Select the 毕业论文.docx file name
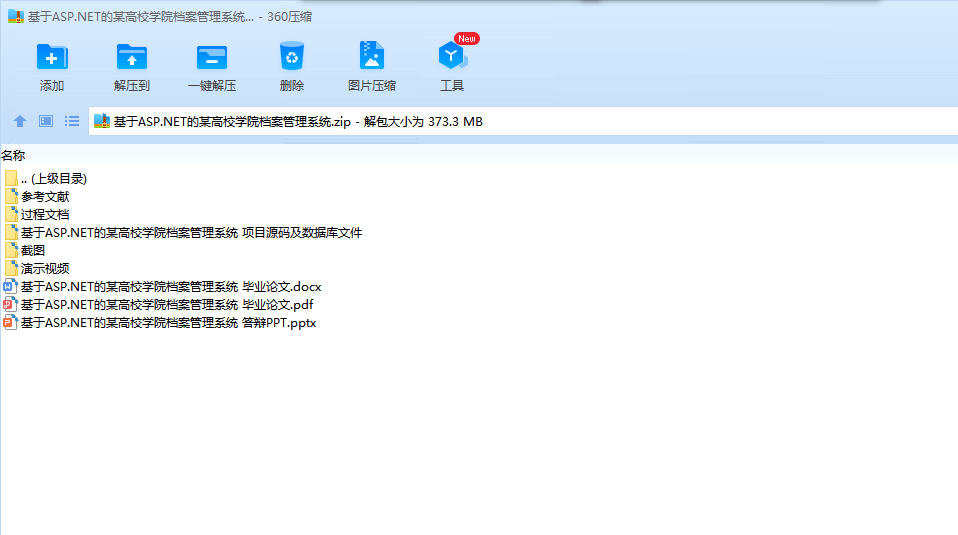958x535 pixels. tap(171, 286)
